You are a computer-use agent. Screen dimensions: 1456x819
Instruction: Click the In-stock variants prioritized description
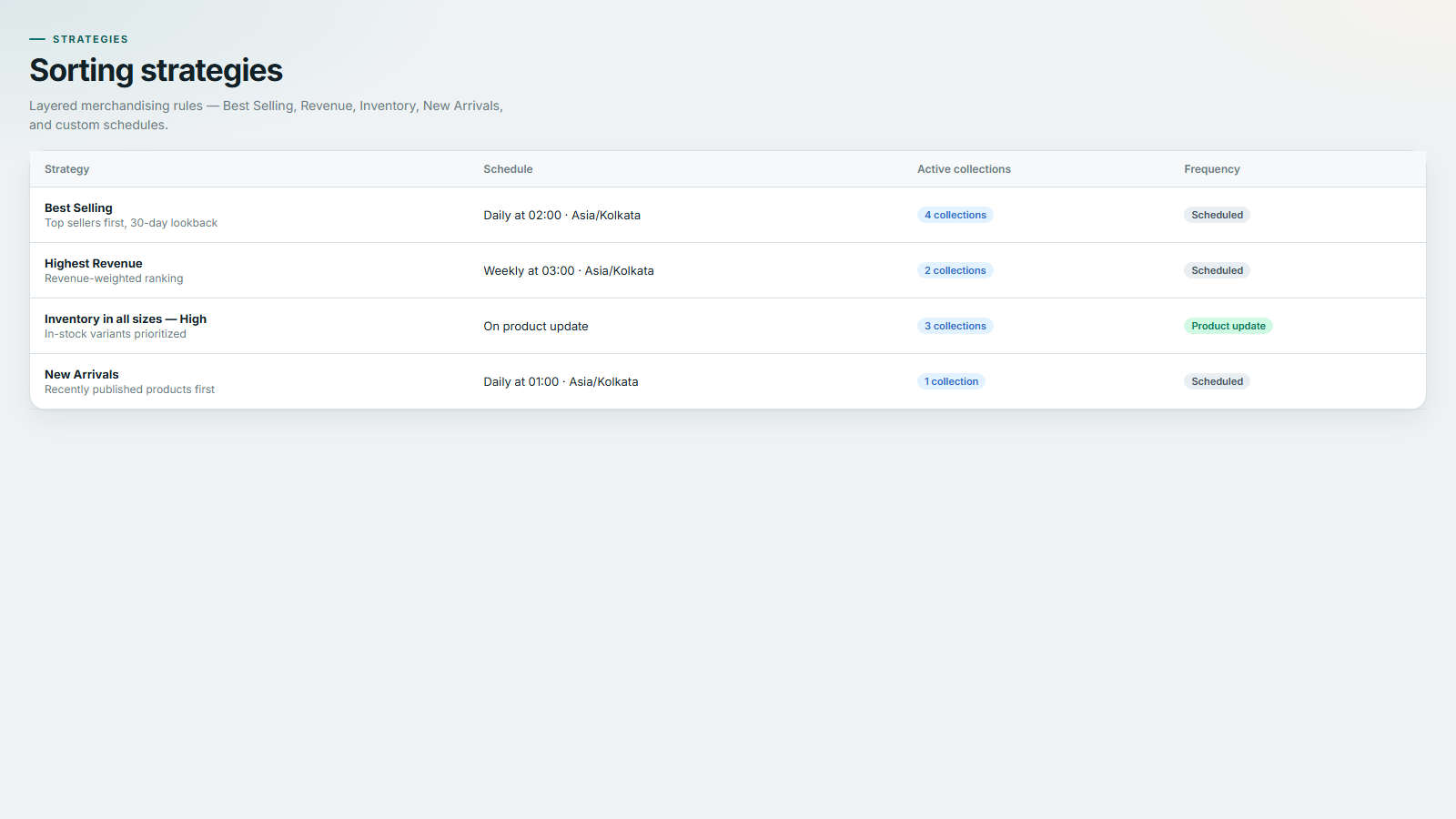(x=116, y=334)
